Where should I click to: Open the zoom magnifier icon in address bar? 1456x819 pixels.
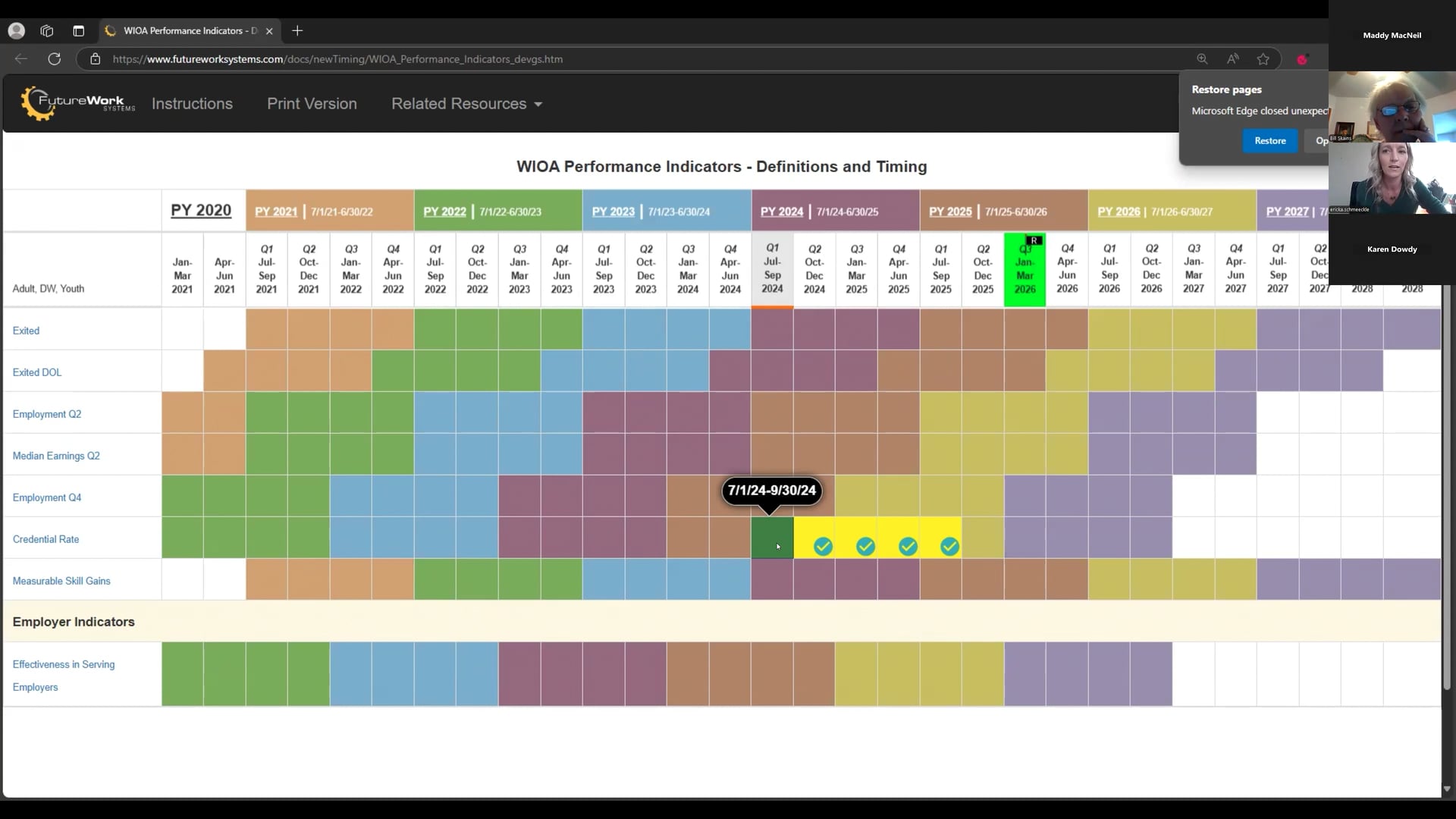click(x=1202, y=59)
